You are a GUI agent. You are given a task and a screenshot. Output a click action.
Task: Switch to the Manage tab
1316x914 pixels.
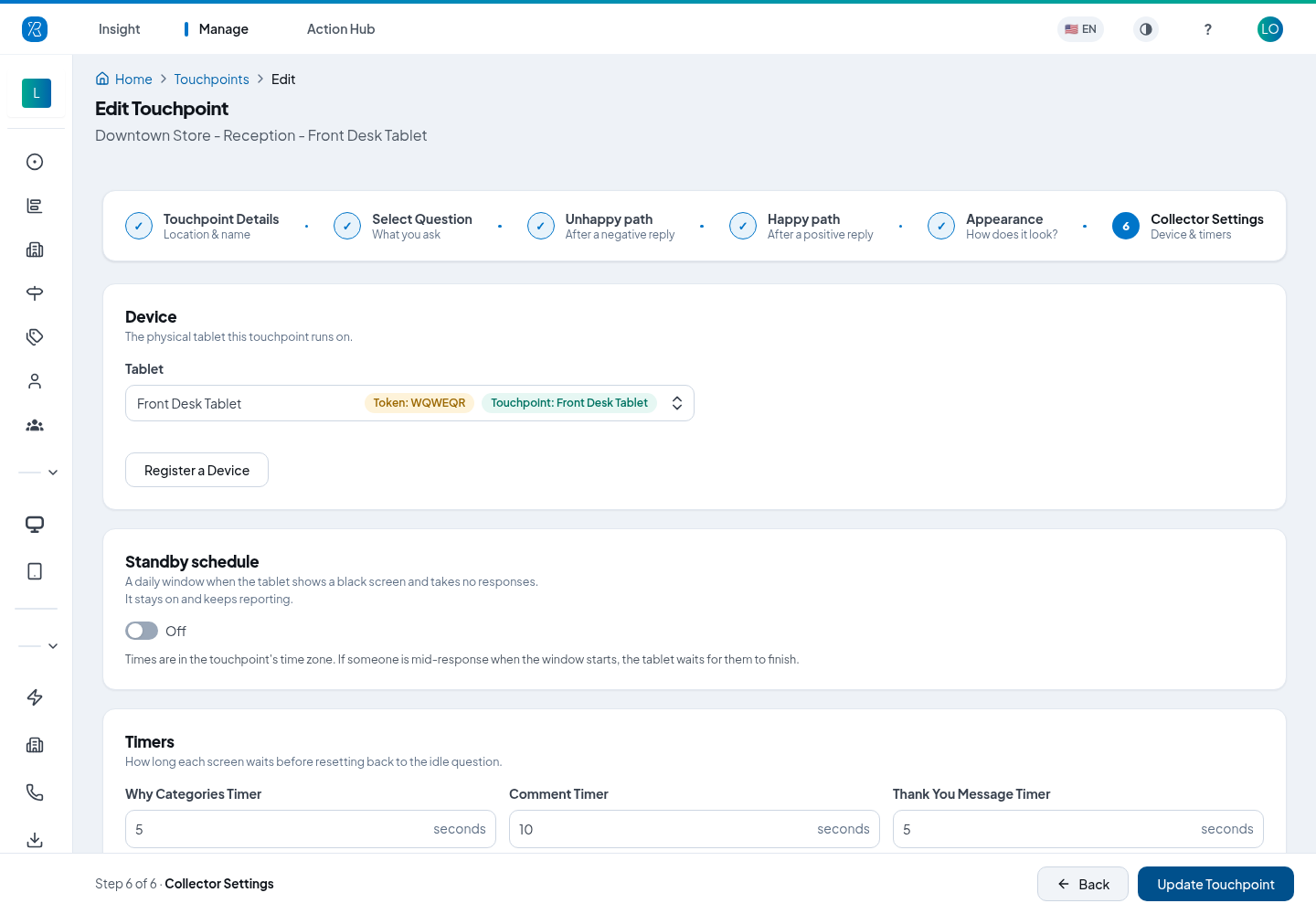(224, 29)
